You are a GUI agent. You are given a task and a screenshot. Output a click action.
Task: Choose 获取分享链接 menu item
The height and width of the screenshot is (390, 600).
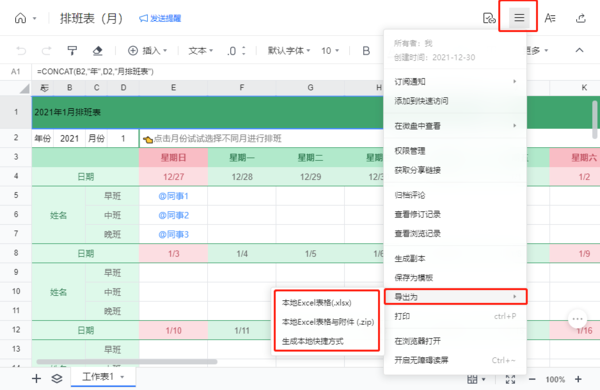[x=455, y=170]
